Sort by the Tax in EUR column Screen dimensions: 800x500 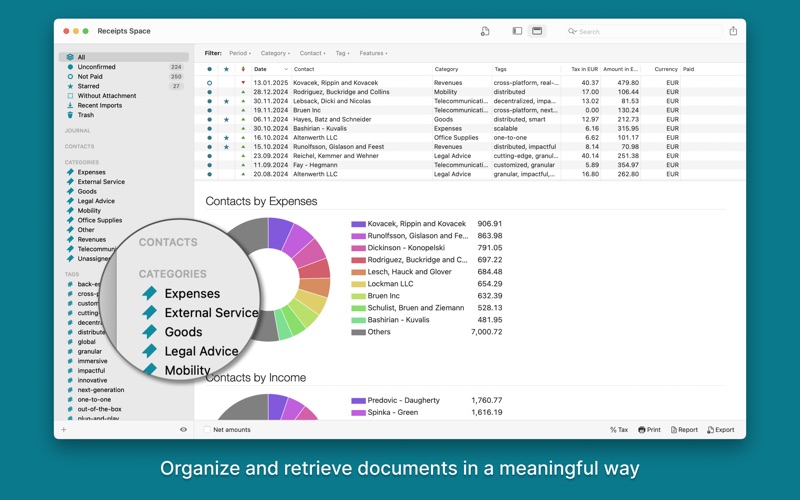tap(581, 69)
